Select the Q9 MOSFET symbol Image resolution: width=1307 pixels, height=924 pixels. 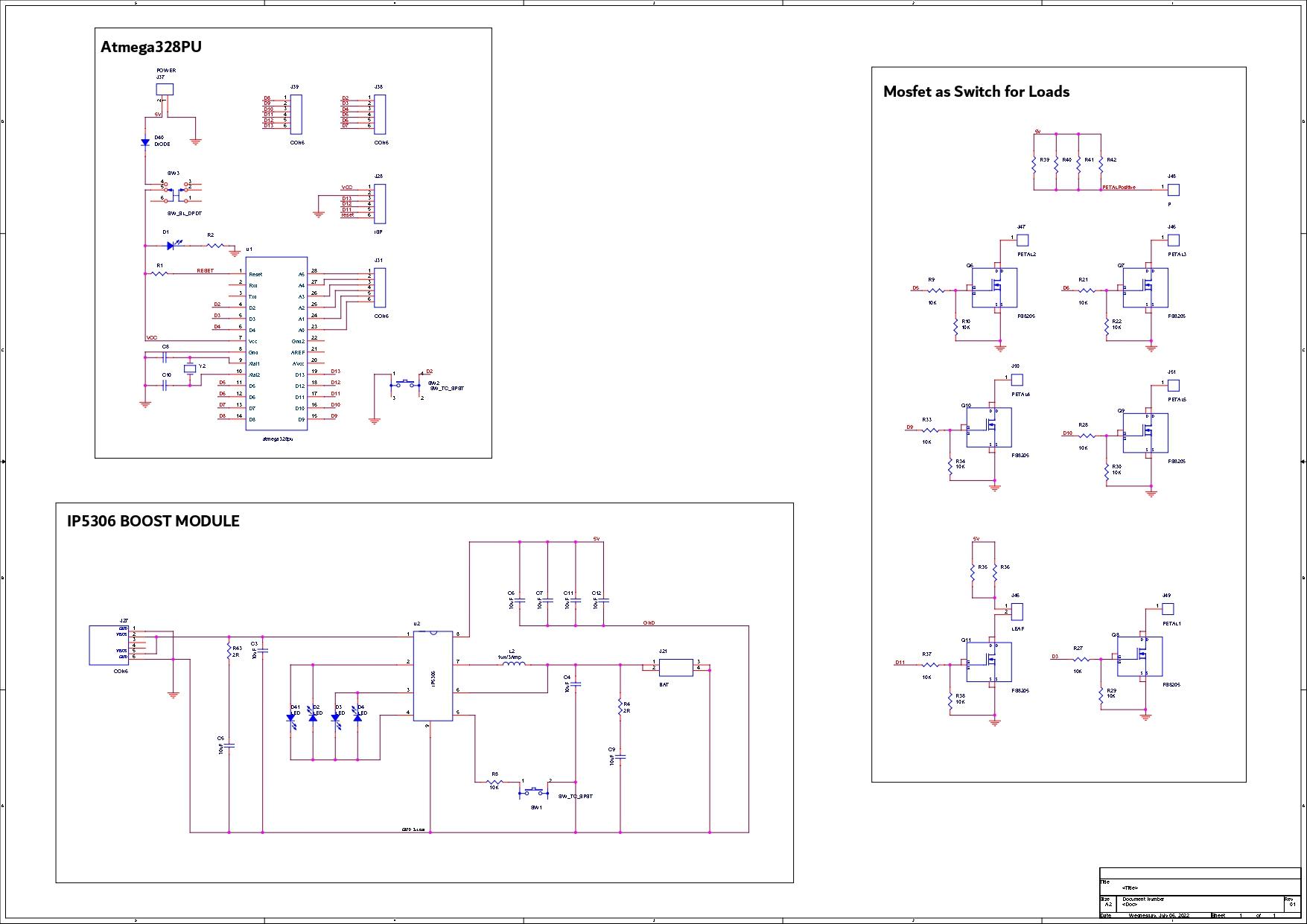click(x=1145, y=433)
